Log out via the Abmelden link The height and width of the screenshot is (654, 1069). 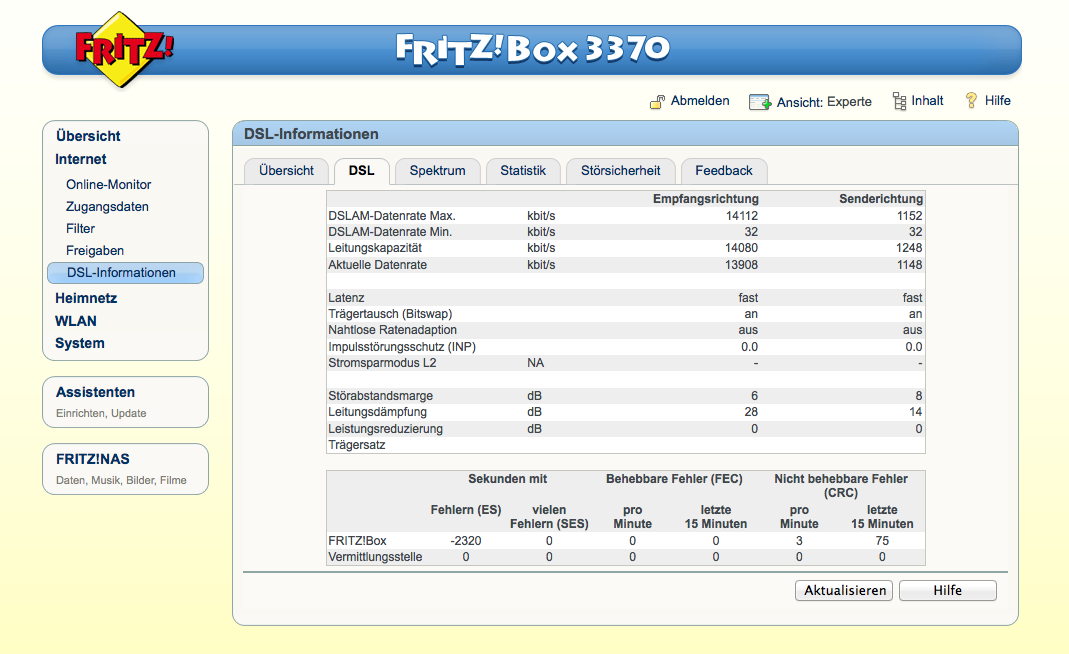coord(699,101)
